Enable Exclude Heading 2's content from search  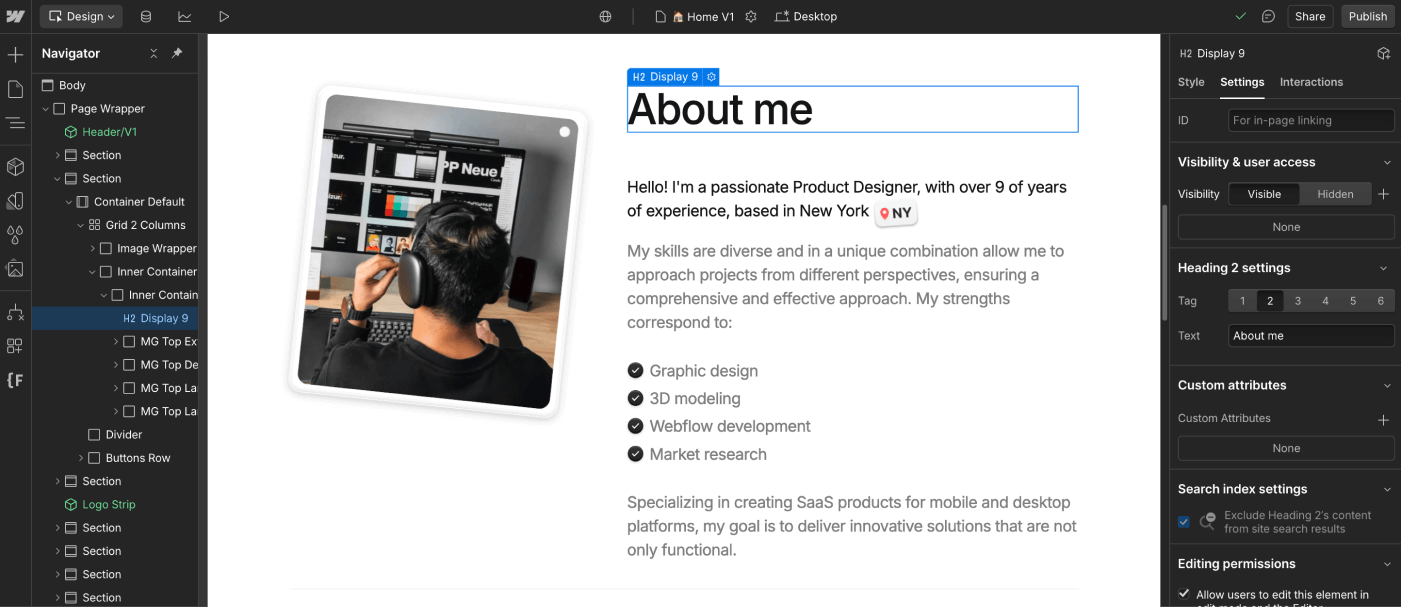click(x=1183, y=521)
